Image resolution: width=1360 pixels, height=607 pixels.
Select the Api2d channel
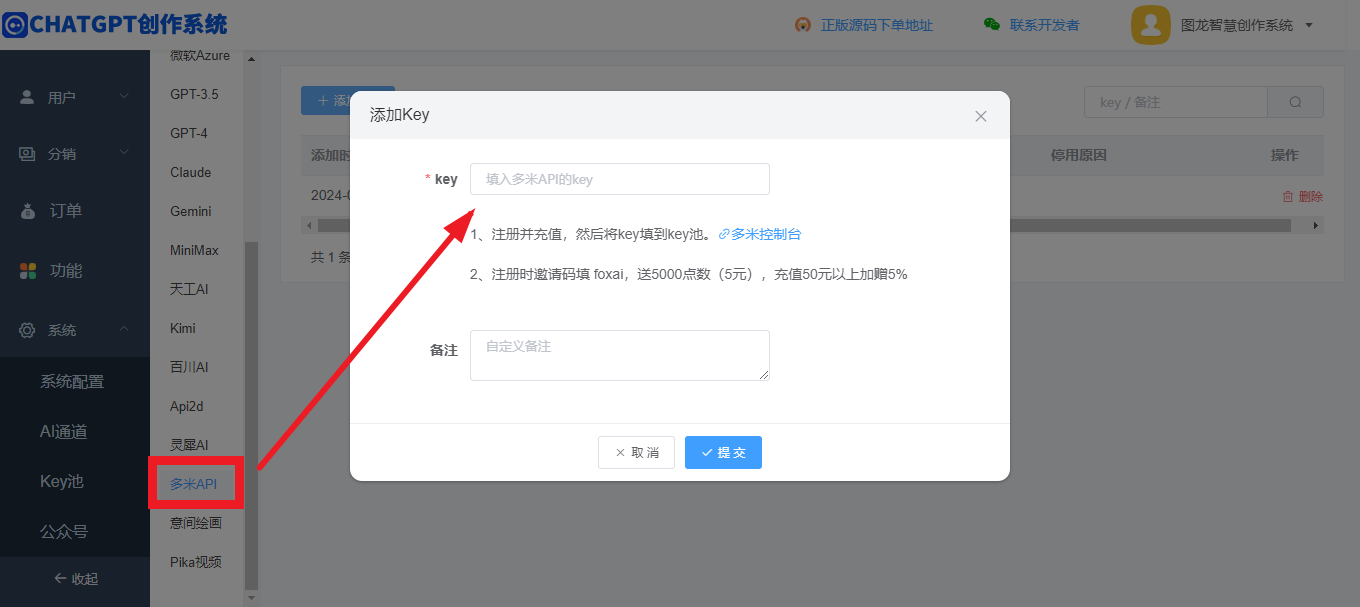tap(189, 406)
